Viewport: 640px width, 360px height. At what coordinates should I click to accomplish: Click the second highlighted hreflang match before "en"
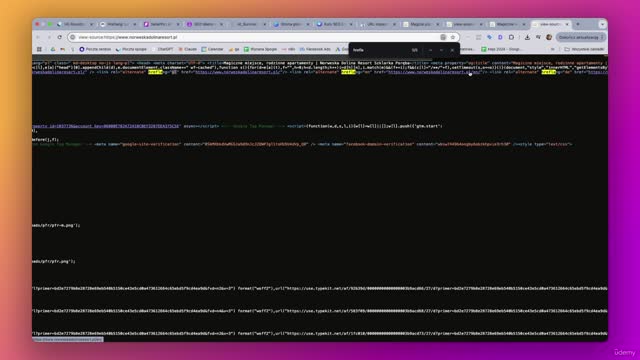pos(348,72)
